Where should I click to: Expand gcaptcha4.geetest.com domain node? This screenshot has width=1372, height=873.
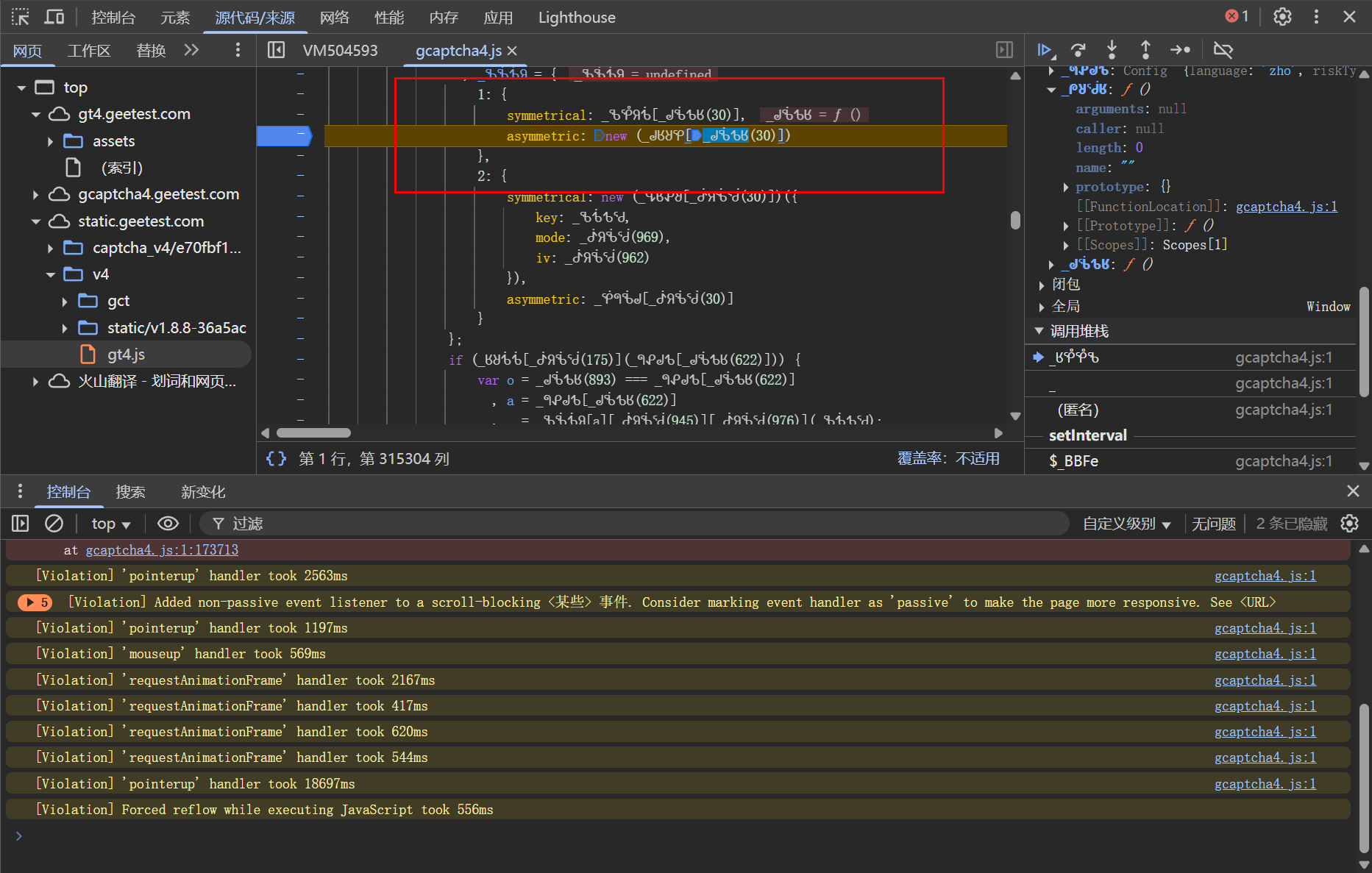36,195
